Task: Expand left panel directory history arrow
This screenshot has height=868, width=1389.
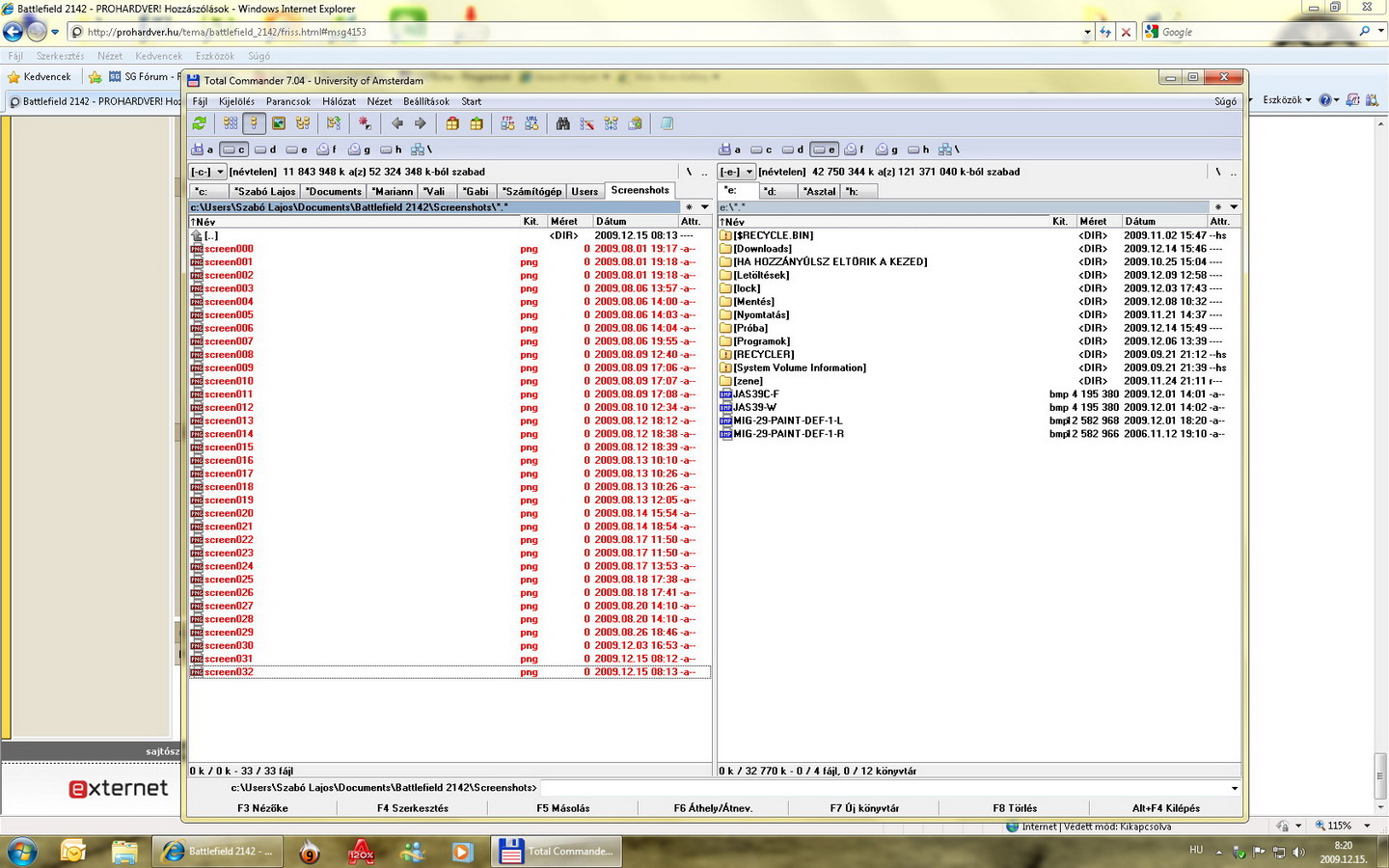Action: [x=705, y=206]
